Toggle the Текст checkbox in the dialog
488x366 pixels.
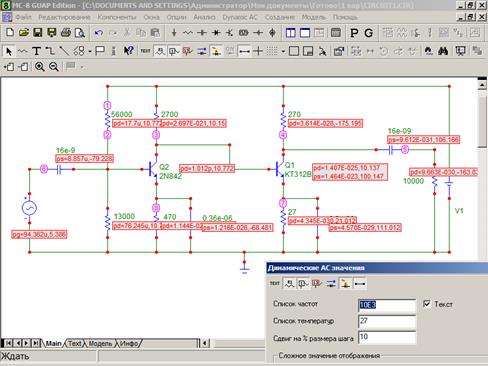coord(427,304)
